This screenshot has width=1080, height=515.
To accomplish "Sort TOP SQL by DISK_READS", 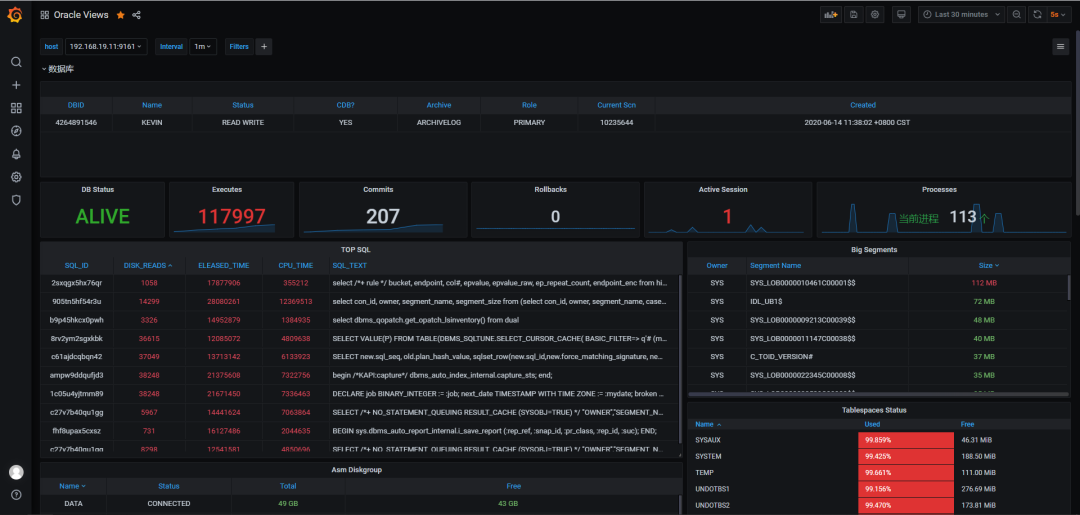I will pyautogui.click(x=148, y=265).
